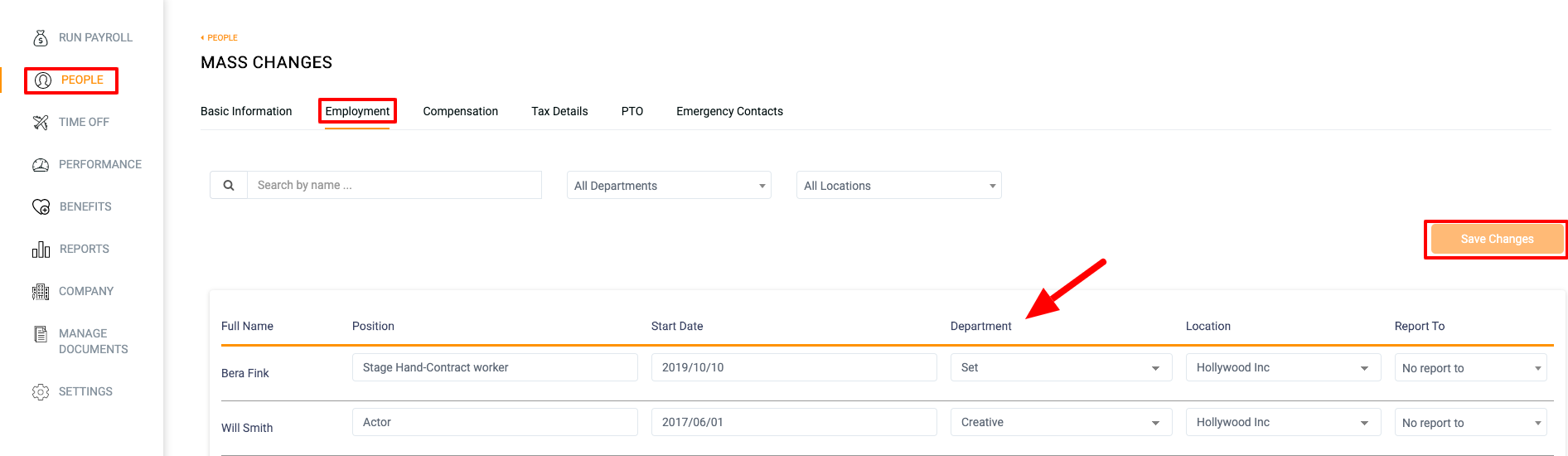Edit Bera Fink's Position field

click(x=495, y=367)
